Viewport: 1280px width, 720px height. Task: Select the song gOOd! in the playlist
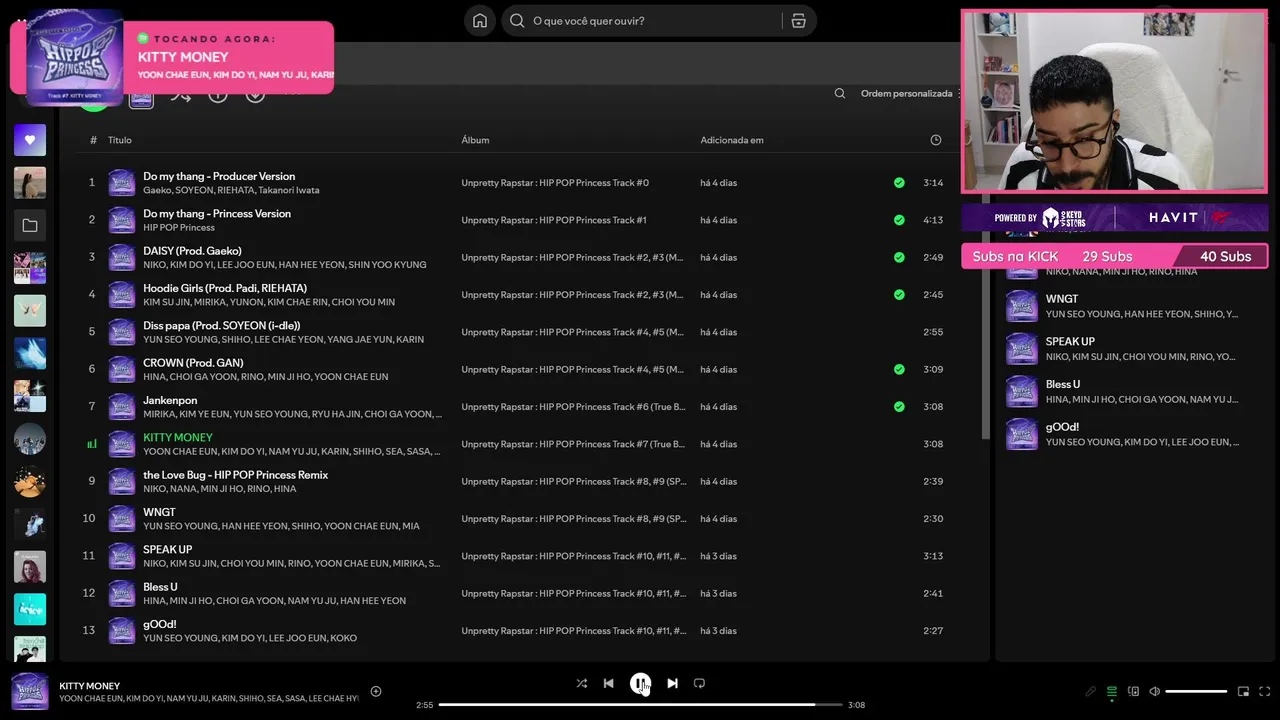[x=159, y=624]
